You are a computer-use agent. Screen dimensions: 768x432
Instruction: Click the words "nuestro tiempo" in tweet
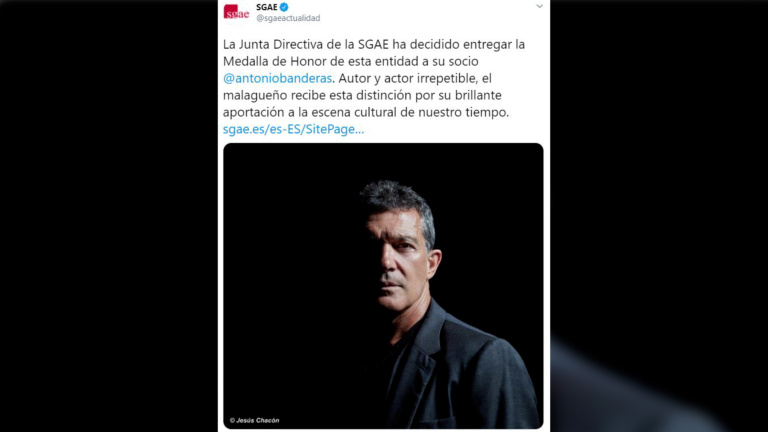[x=463, y=112]
